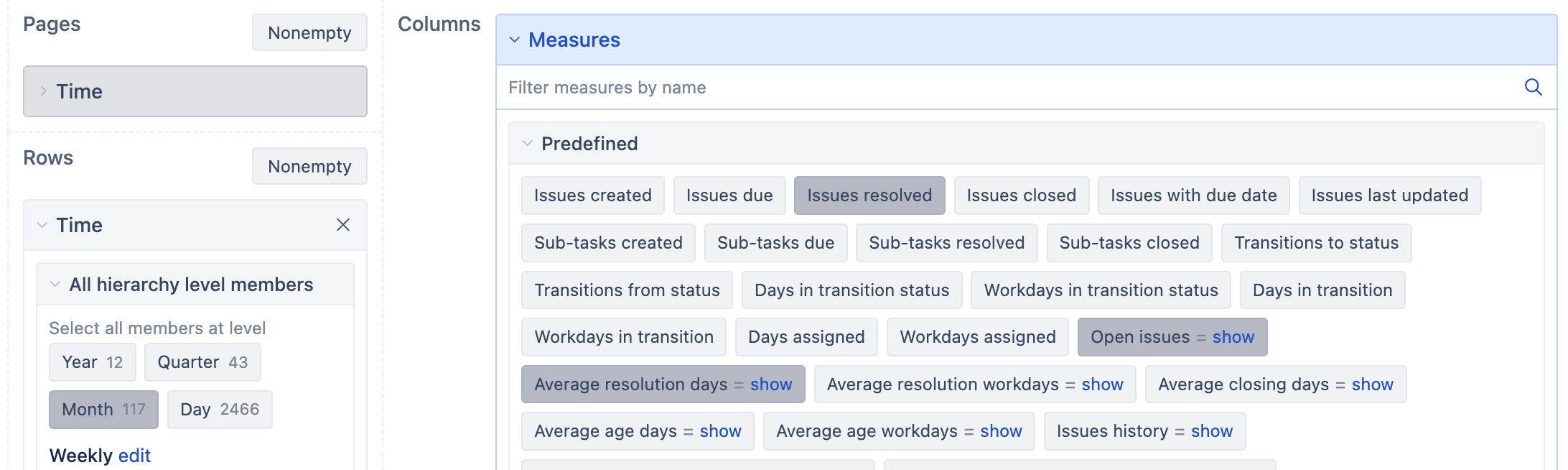Remove Time dimension from Rows with X

click(x=343, y=225)
